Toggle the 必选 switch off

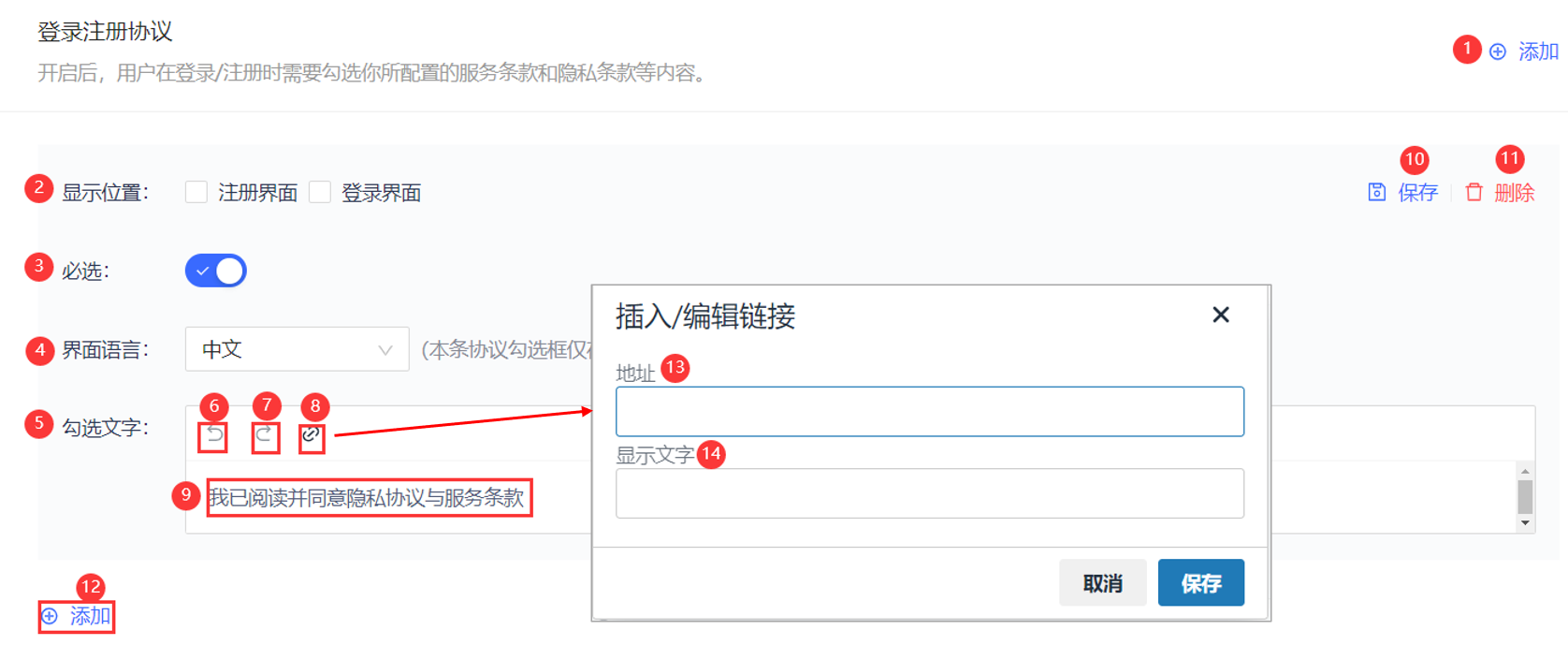point(216,271)
